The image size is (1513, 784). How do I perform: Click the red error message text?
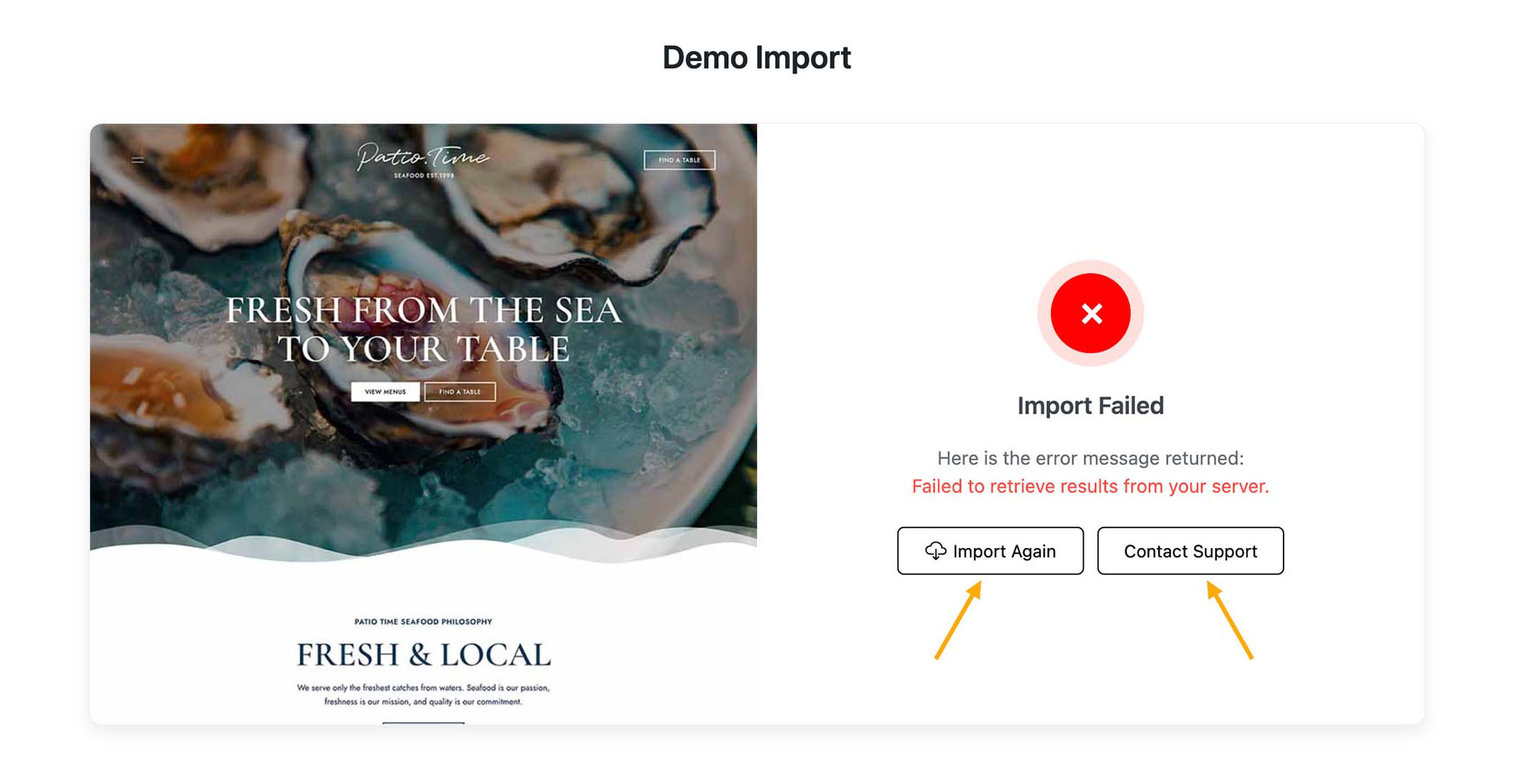point(1090,487)
